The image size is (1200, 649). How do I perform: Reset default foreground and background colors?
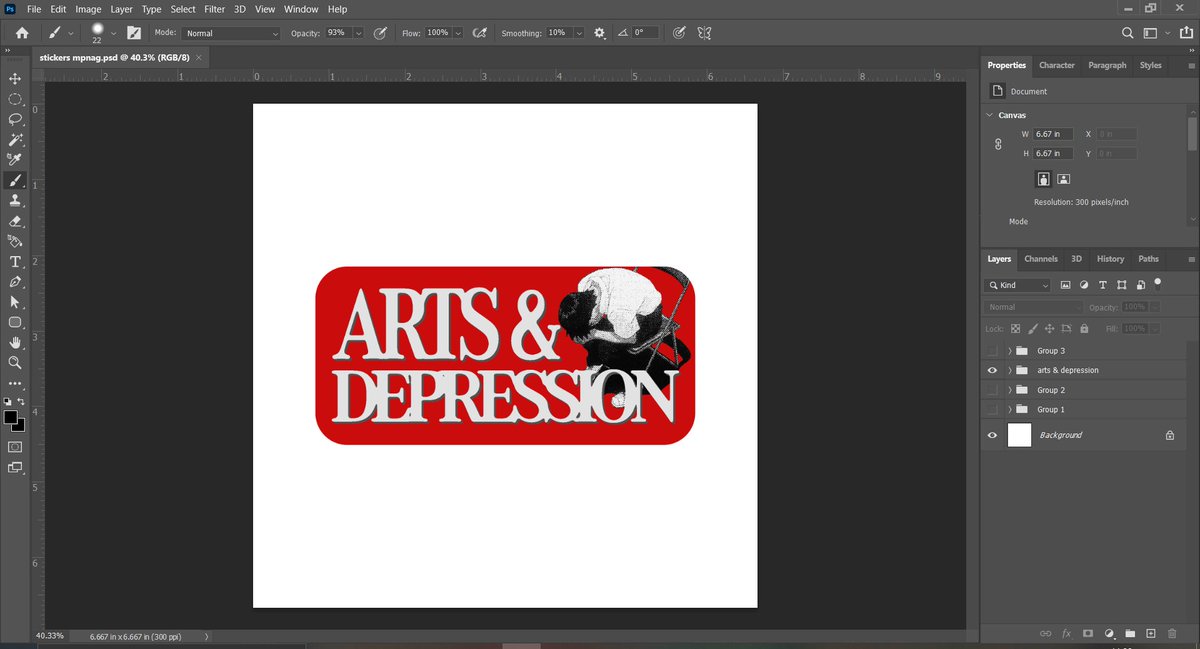point(8,401)
